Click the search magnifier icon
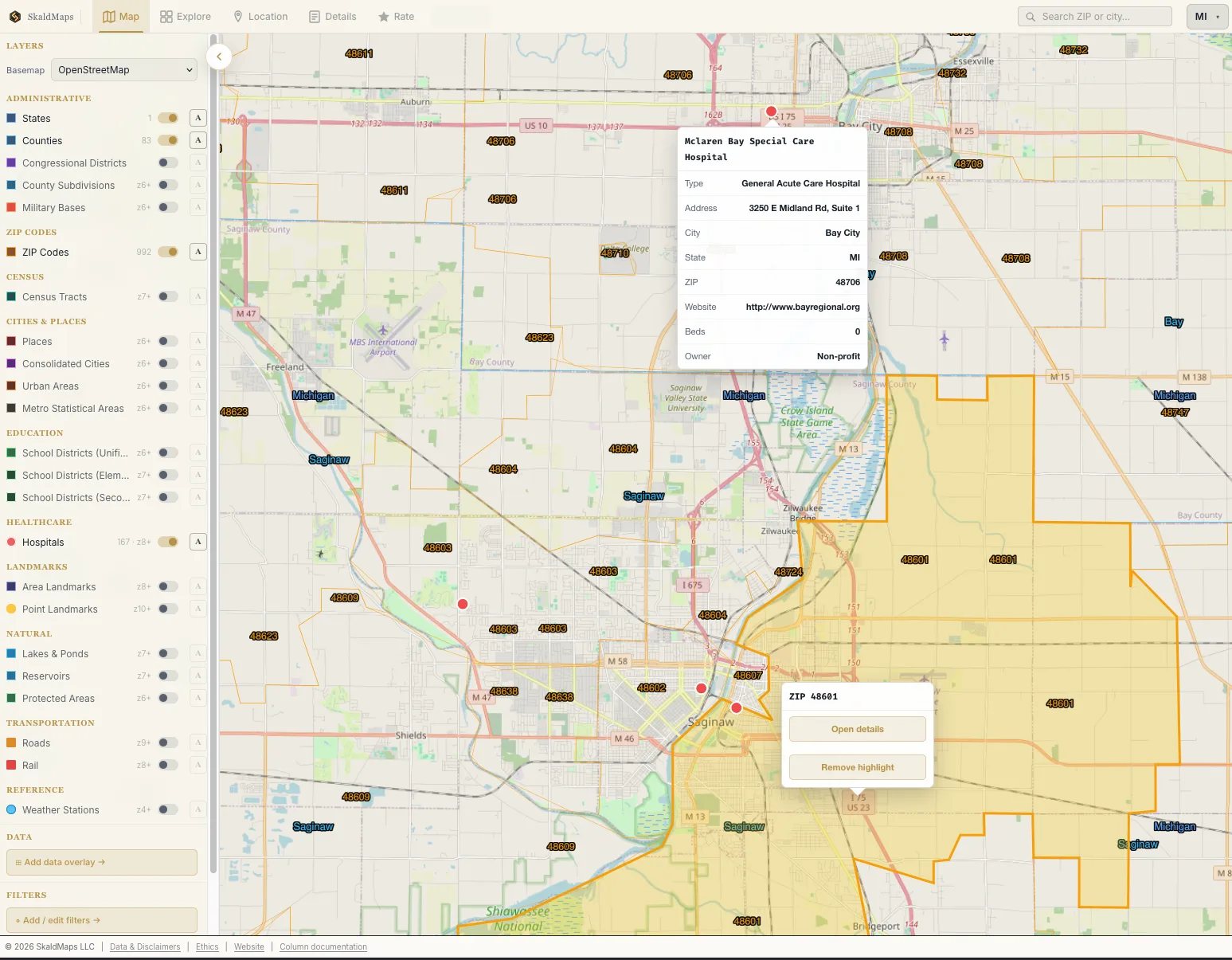 click(x=1031, y=17)
